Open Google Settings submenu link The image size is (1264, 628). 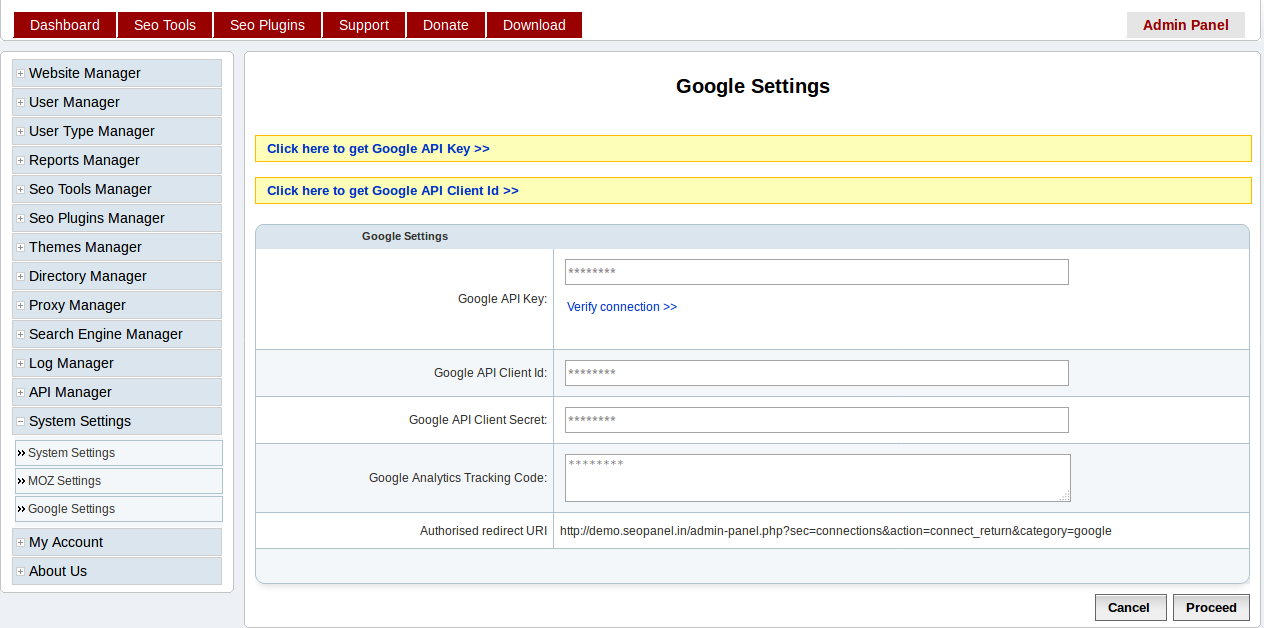tap(119, 509)
